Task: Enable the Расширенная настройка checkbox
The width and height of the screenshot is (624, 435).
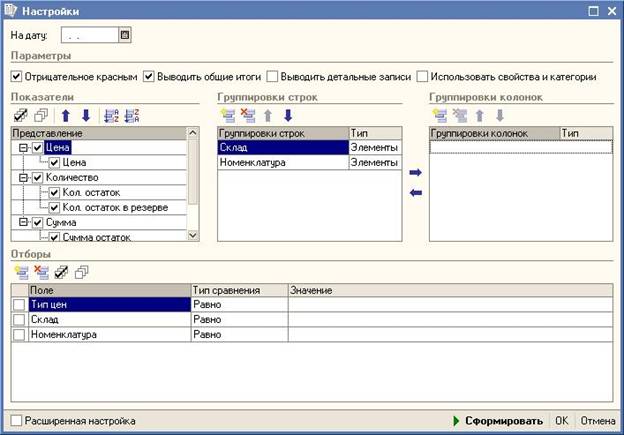Action: (16, 421)
